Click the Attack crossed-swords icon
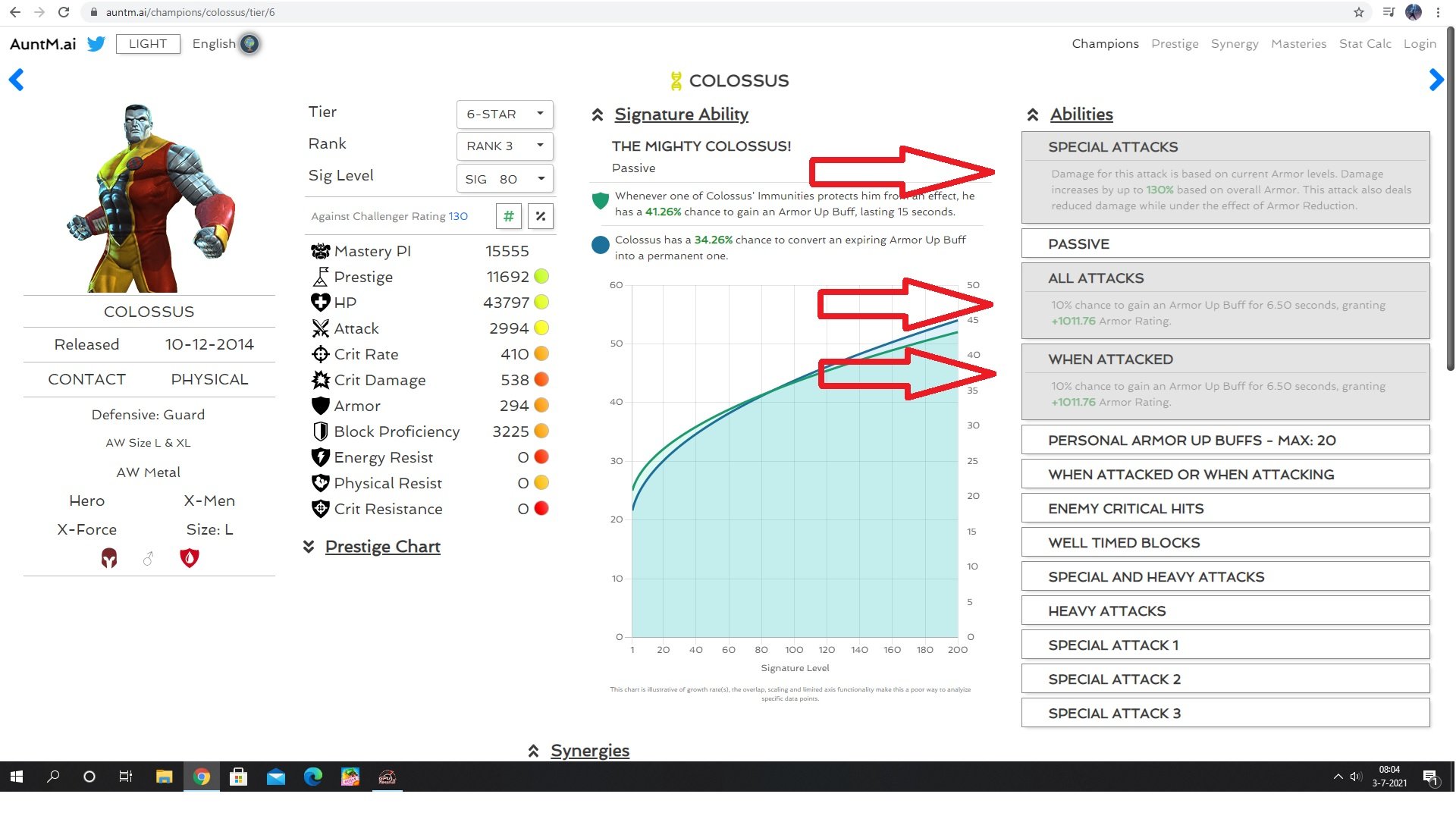This screenshot has height=819, width=1456. tap(321, 328)
